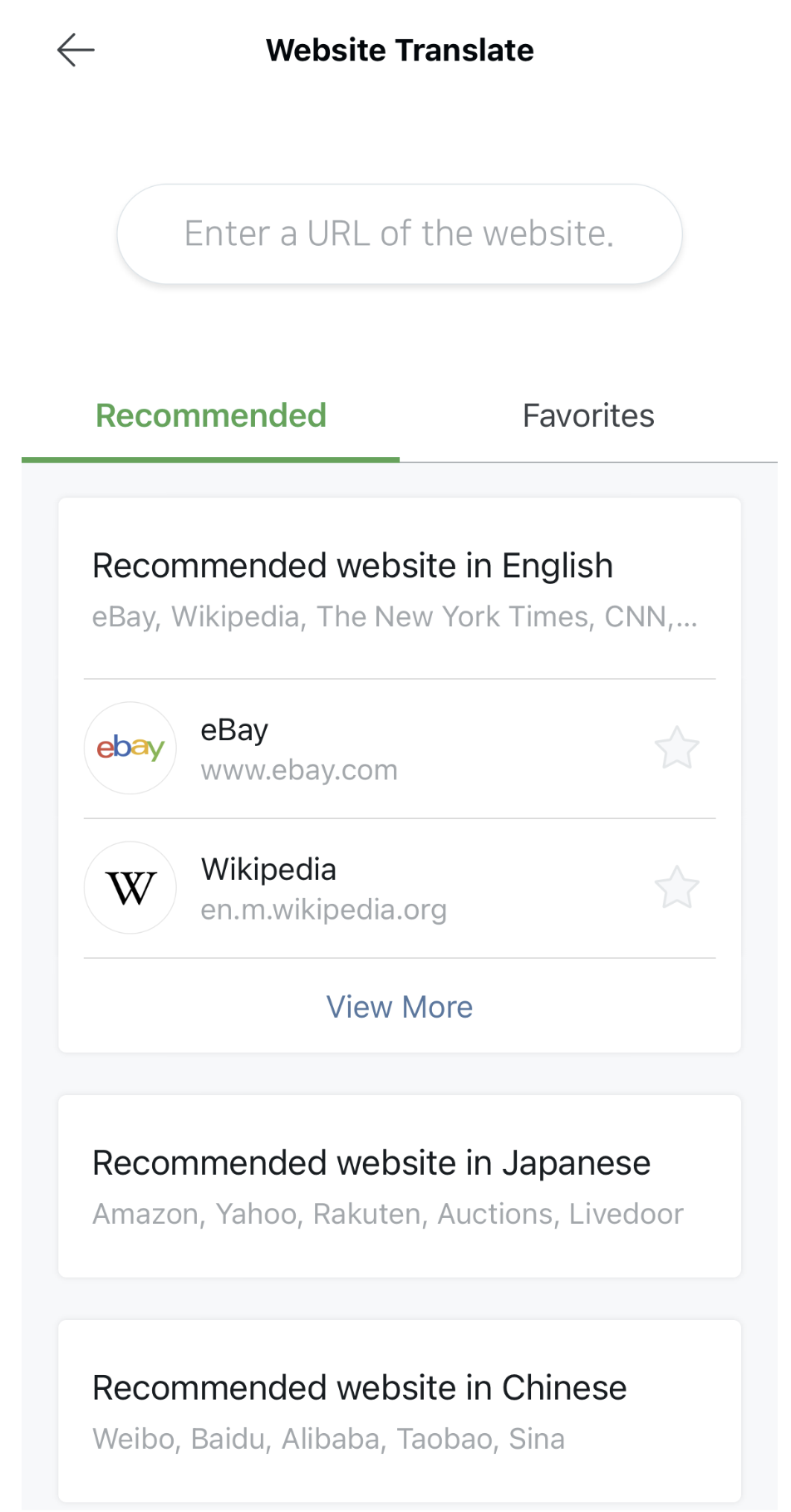Tap the eBay, Wikipedia, New York Times subtitle

pyautogui.click(x=395, y=616)
